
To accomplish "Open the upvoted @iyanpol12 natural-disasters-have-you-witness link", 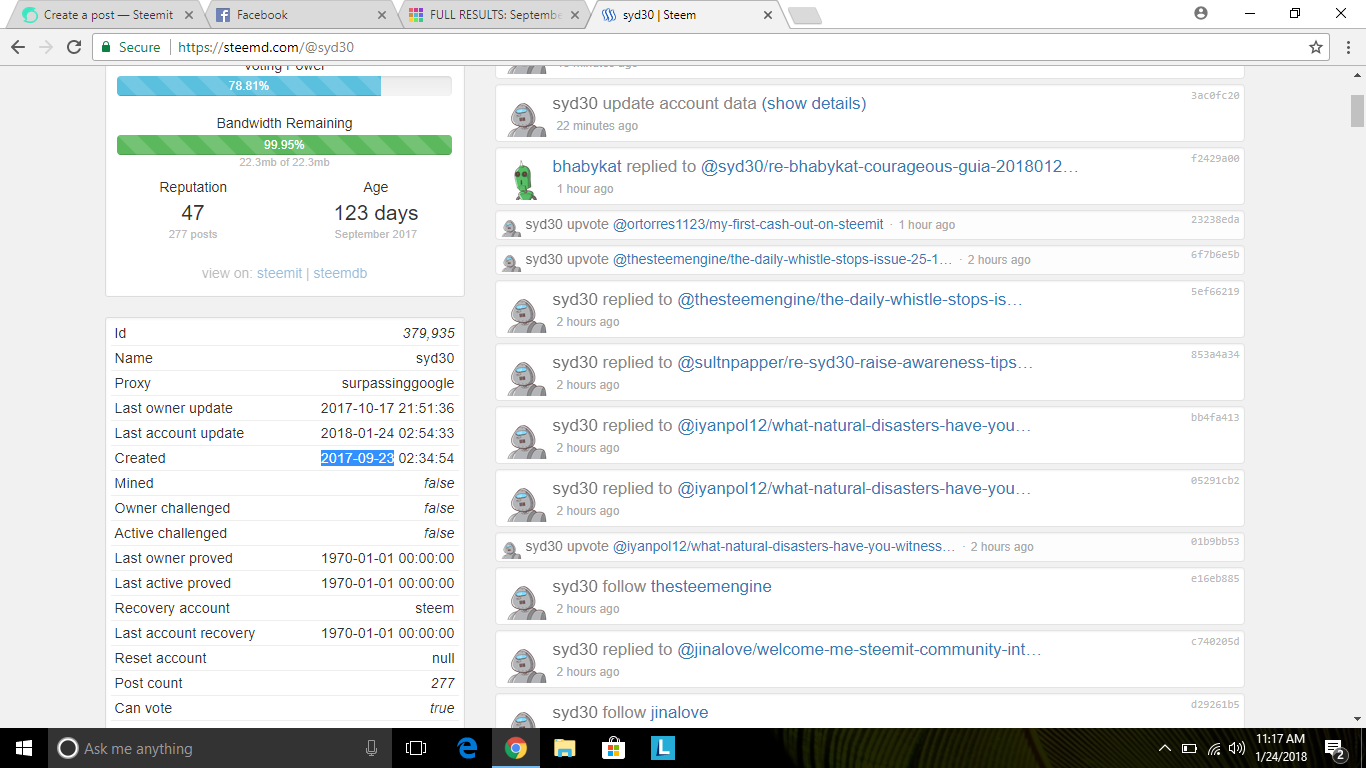I will 783,546.
